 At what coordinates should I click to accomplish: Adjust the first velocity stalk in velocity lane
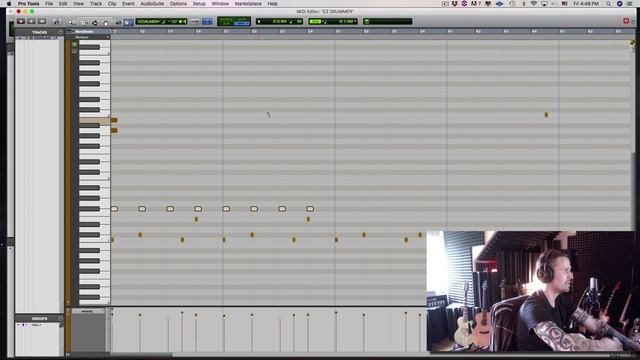112,331
